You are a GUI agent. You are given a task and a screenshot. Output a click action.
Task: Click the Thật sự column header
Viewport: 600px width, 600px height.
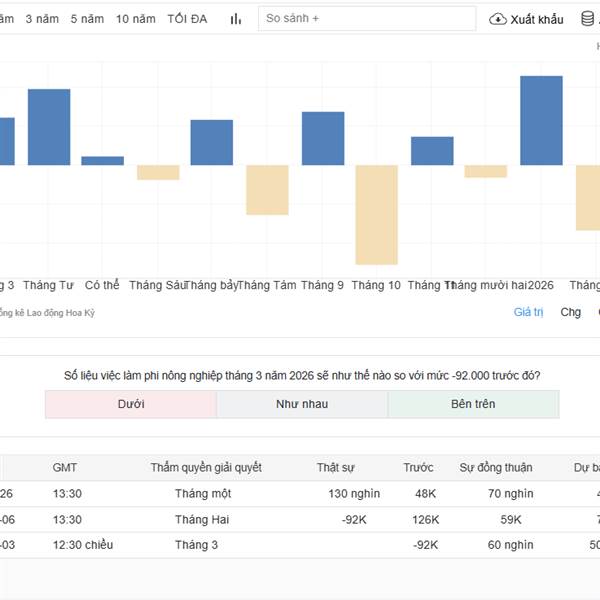335,467
